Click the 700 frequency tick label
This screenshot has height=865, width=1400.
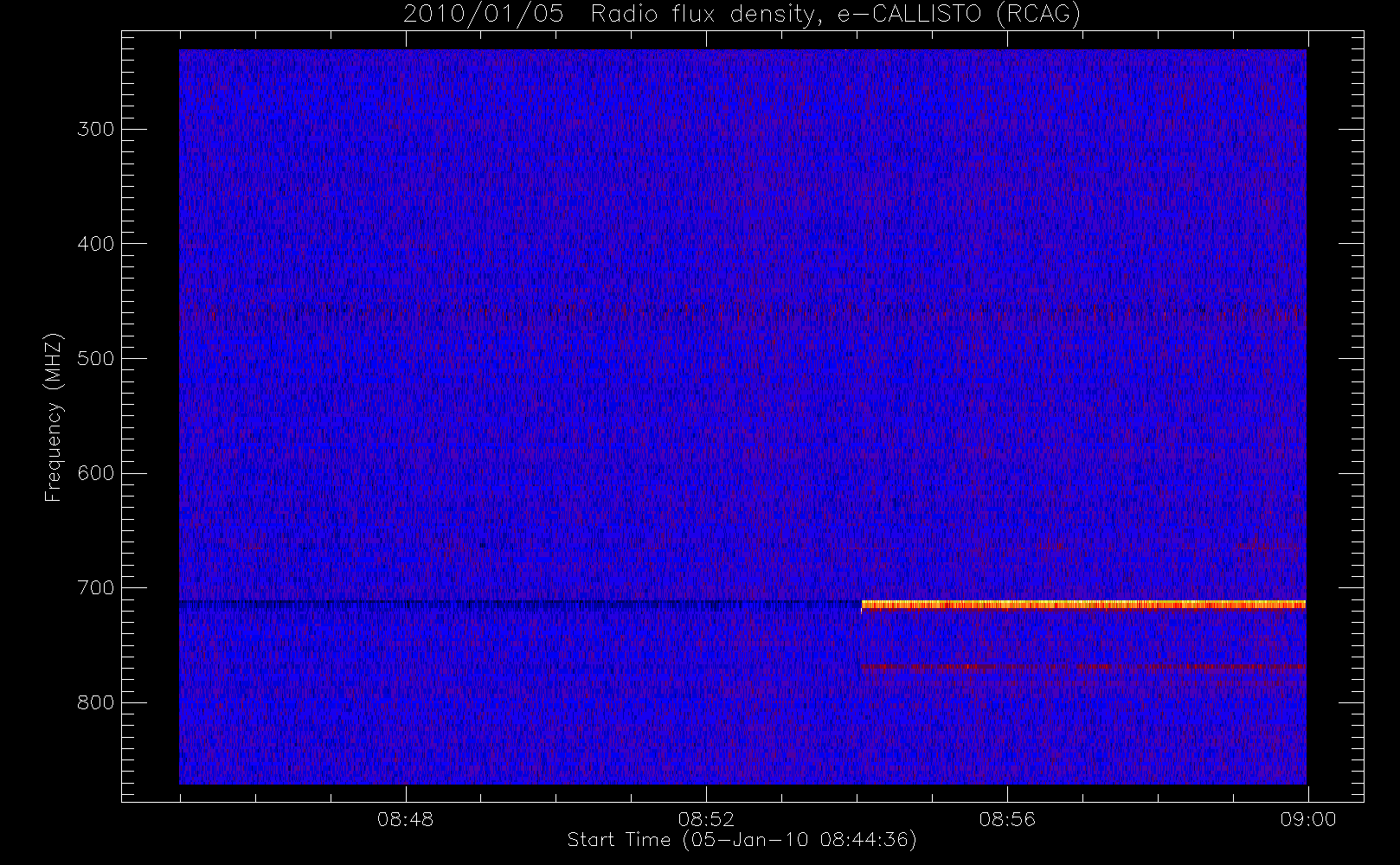click(95, 588)
